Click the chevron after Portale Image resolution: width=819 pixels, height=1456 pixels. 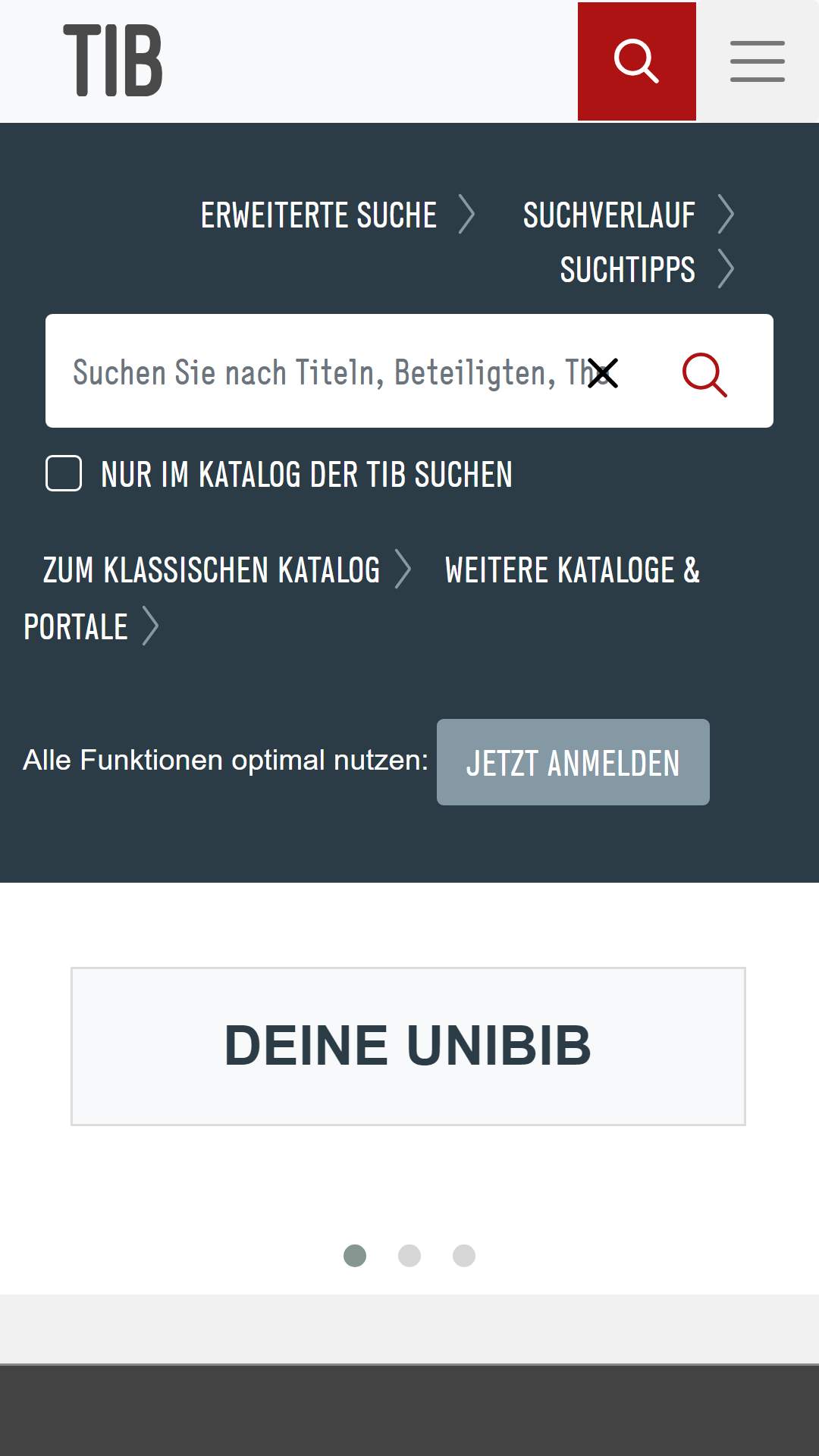[151, 626]
